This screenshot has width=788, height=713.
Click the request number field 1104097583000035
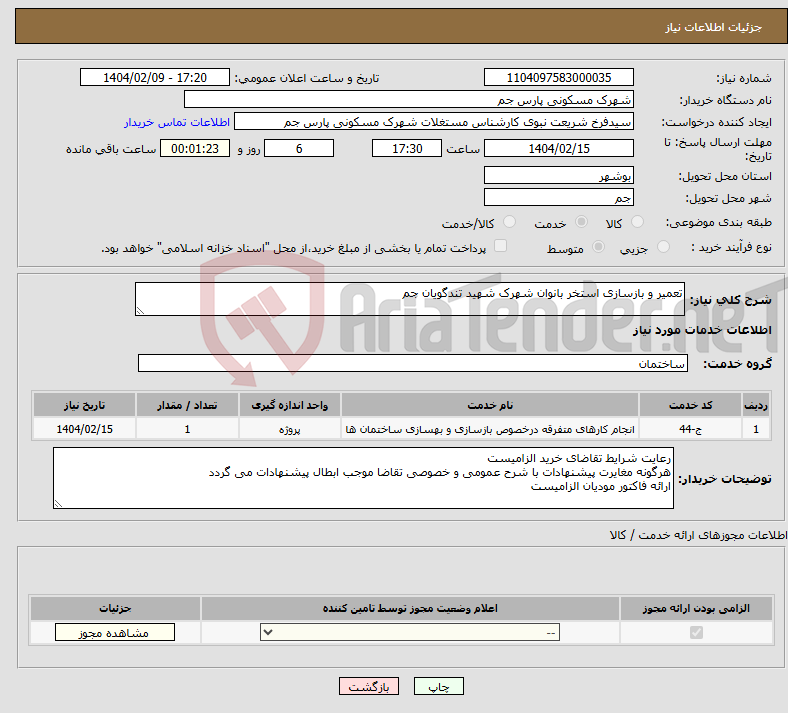point(558,77)
